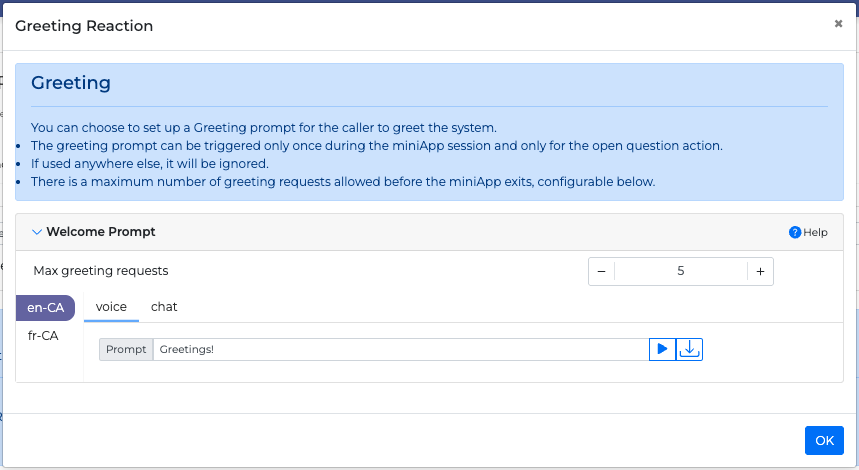Click the Prompt label addon
Image resolution: width=859 pixels, height=470 pixels.
[126, 349]
